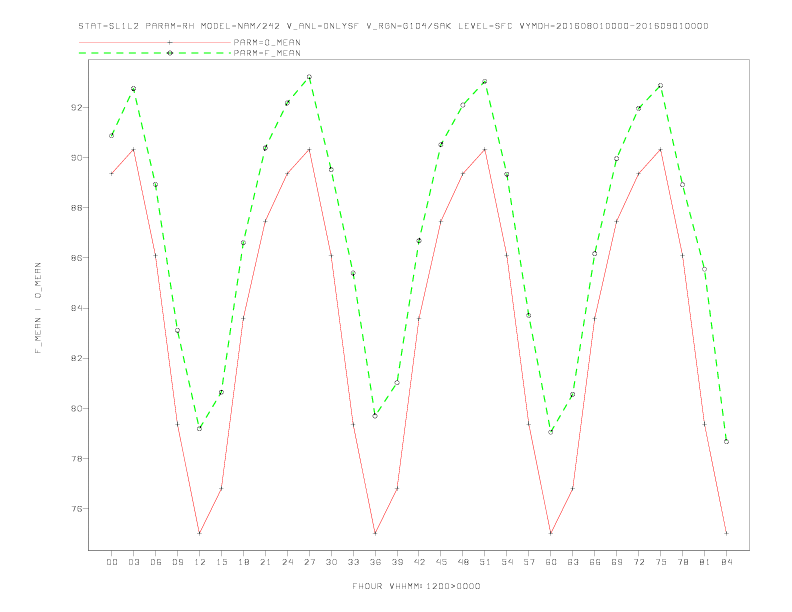
Task: Click the y-axis tick label 76
Action: (x=76, y=508)
